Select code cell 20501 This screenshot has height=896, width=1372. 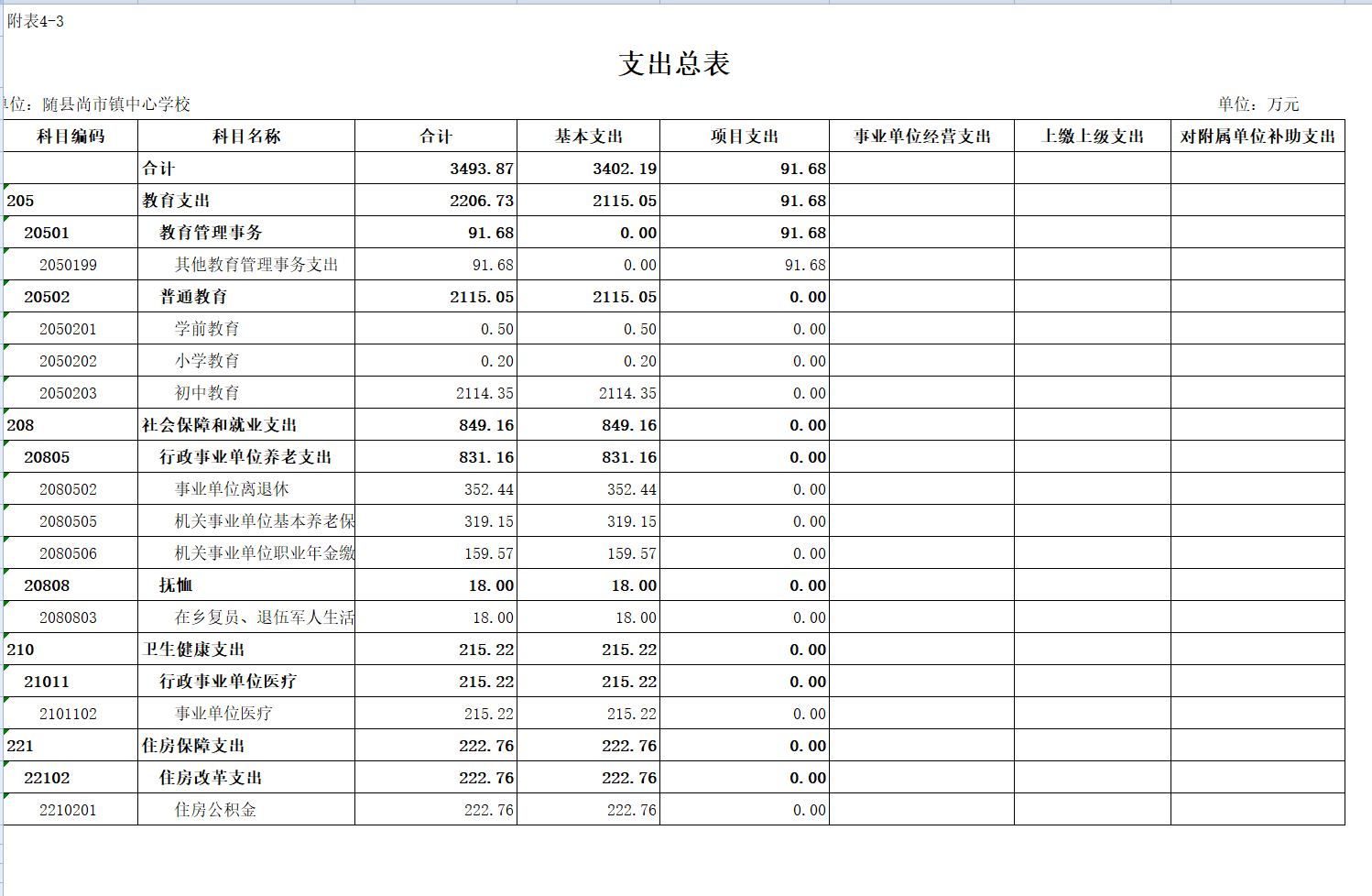pos(71,233)
